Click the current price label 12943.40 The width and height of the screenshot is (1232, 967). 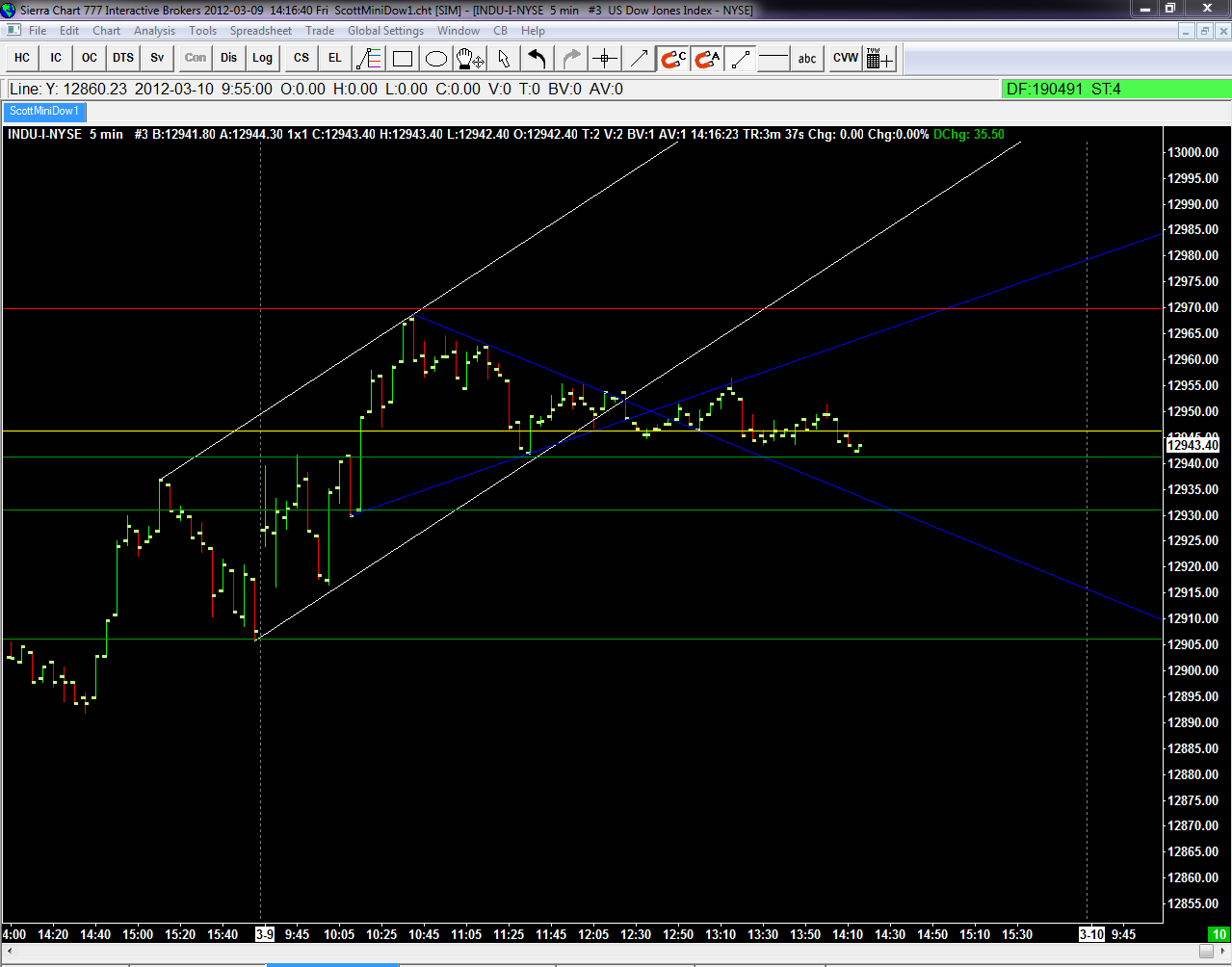click(x=1193, y=445)
